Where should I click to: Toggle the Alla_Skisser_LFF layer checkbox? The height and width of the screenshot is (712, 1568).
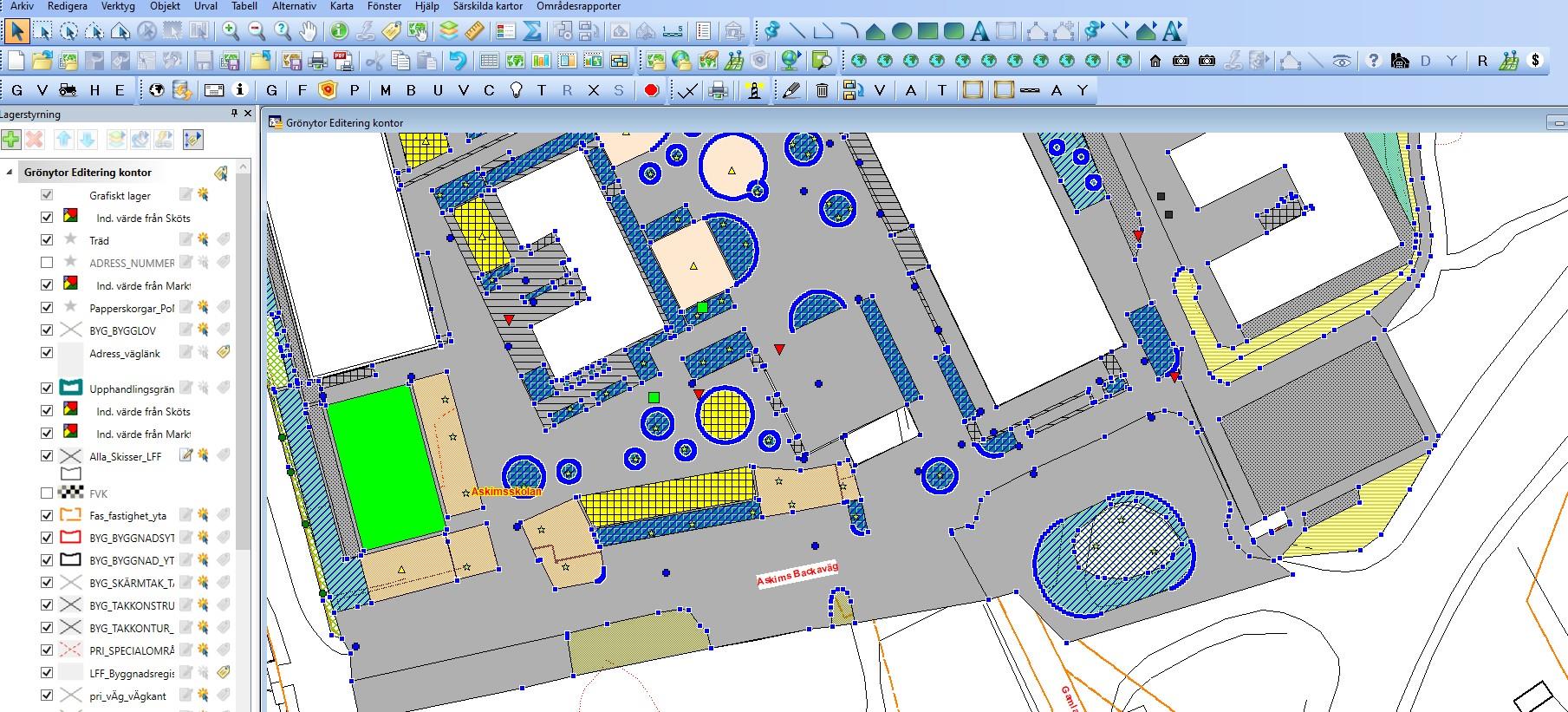[47, 456]
